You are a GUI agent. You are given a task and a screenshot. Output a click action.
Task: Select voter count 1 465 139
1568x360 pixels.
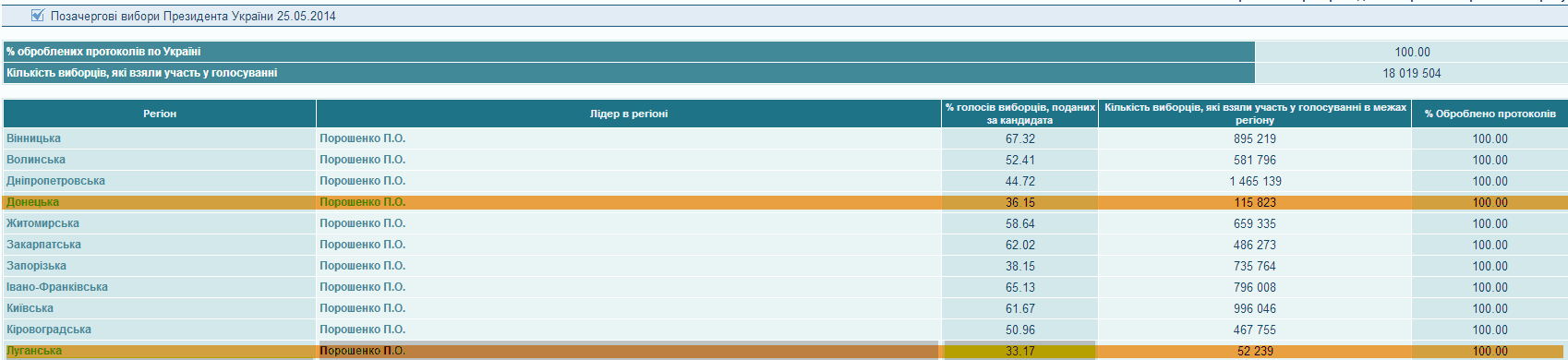coord(1255,181)
